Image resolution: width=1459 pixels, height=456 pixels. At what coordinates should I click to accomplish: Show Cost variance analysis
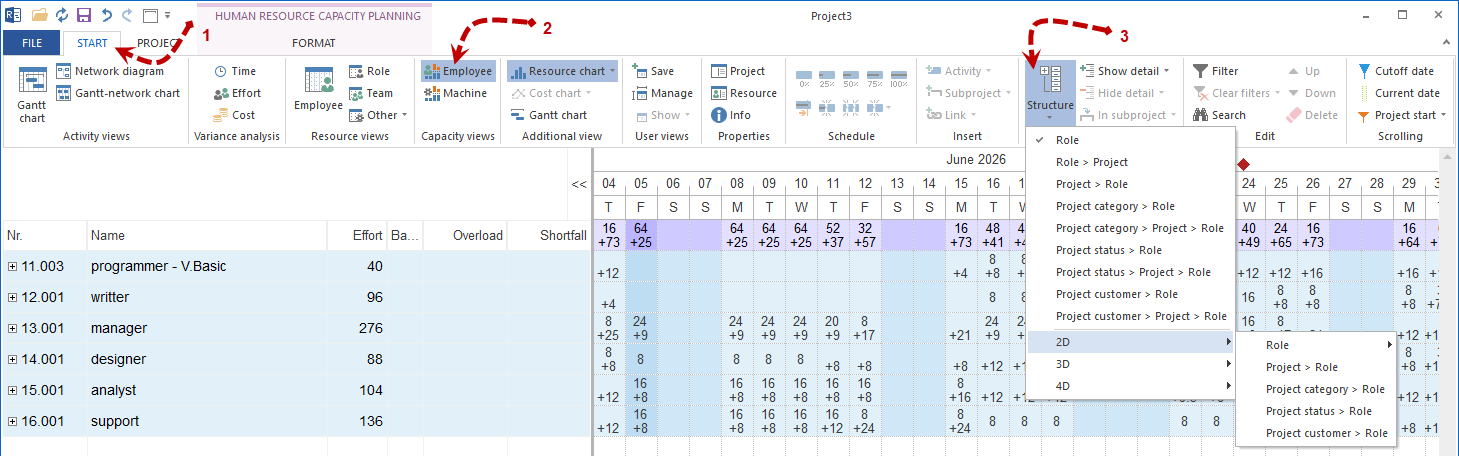(234, 115)
